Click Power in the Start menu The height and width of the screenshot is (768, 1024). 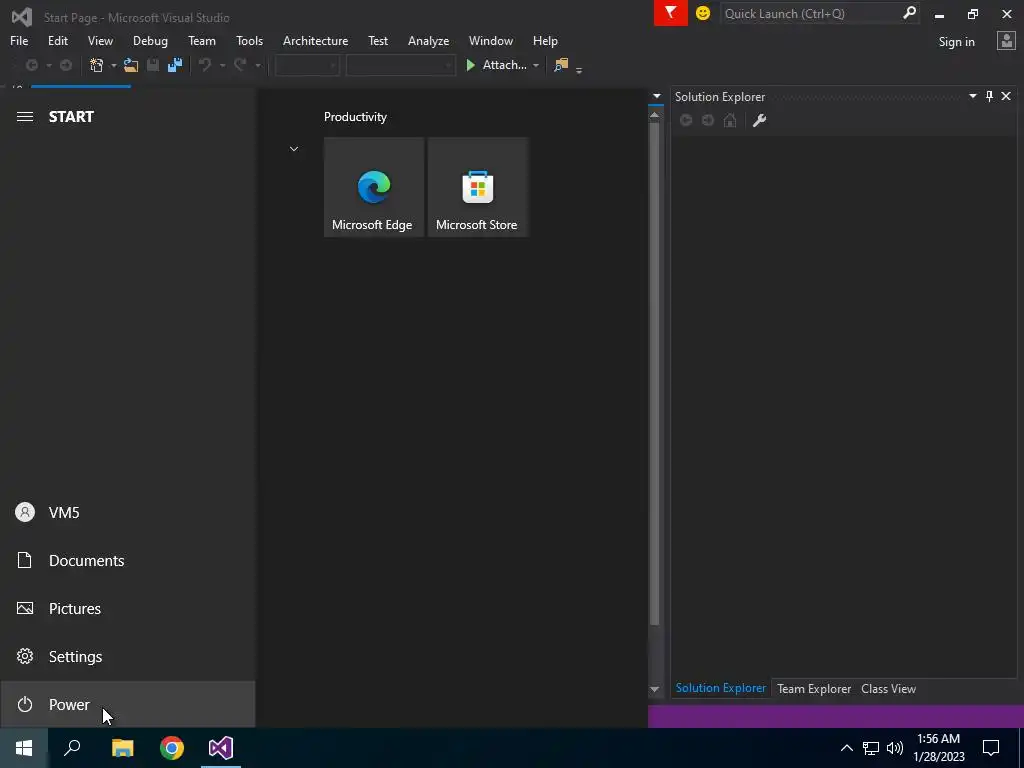click(127, 704)
